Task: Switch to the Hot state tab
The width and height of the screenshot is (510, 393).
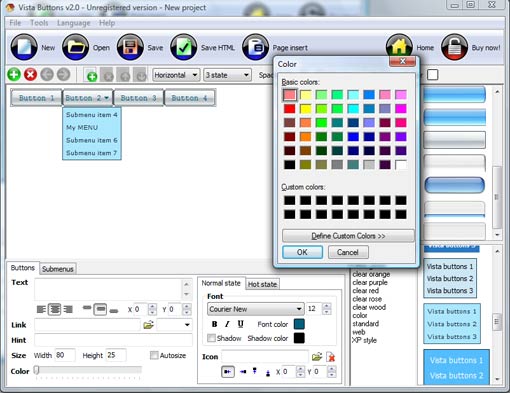Action: click(x=262, y=284)
